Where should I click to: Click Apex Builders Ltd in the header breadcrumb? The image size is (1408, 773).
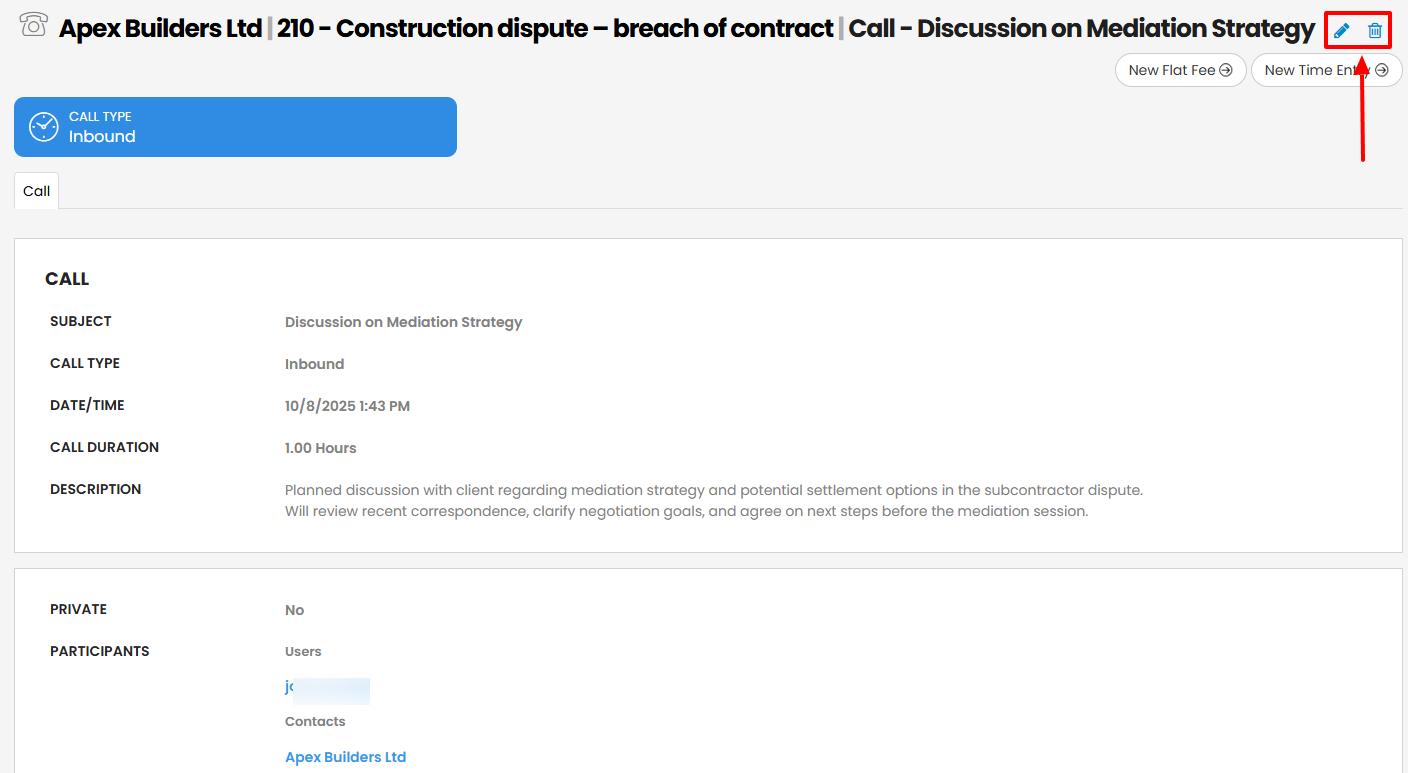point(160,27)
